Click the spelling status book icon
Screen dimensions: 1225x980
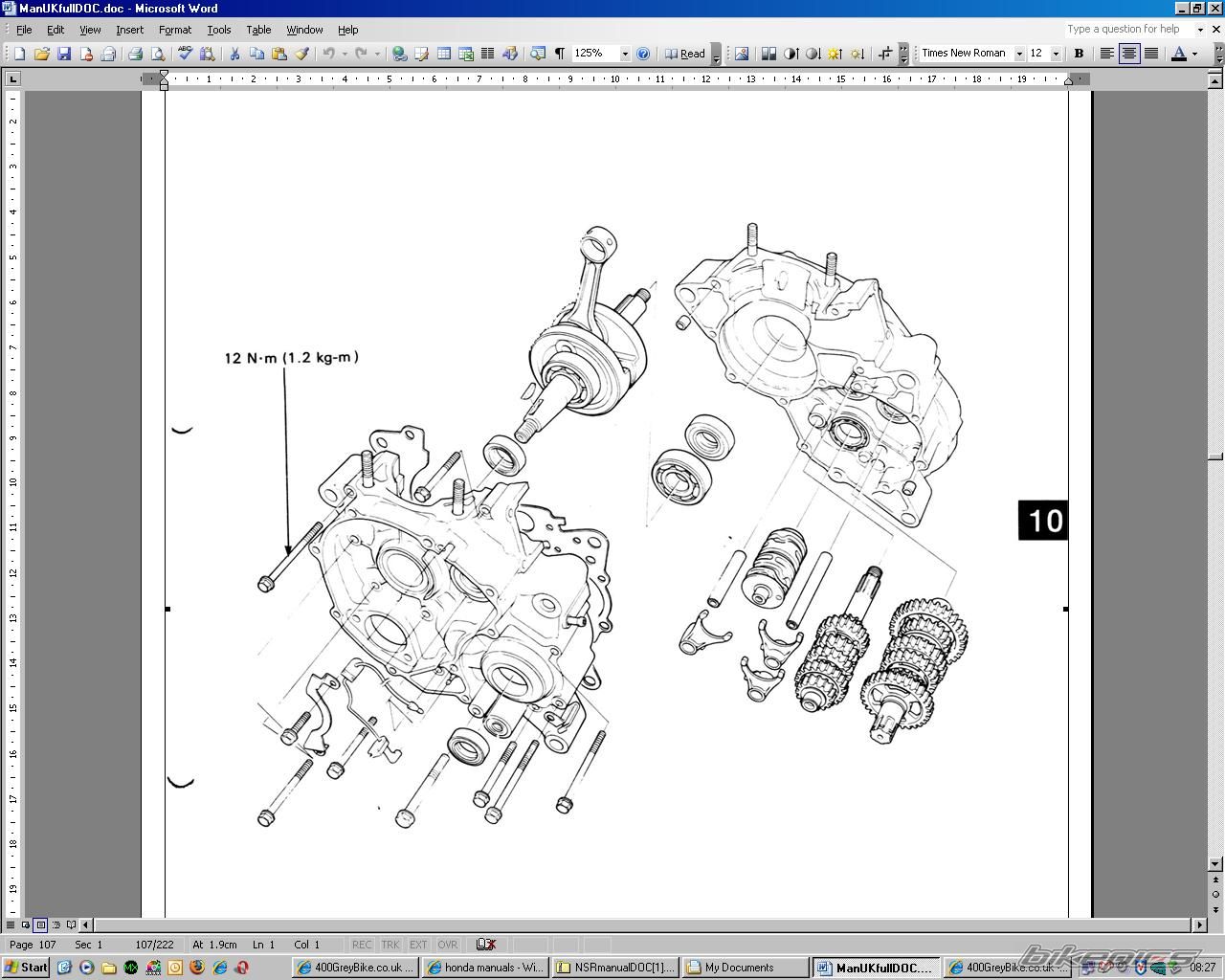tap(486, 945)
